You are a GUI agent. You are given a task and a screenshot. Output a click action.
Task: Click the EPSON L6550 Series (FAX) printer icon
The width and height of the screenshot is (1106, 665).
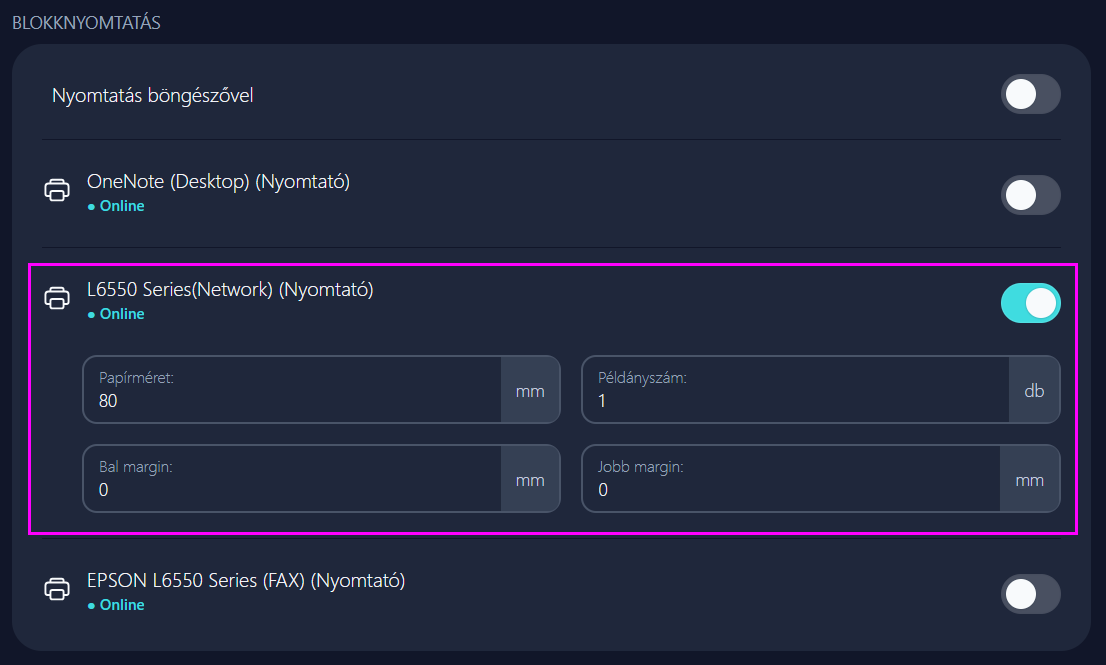57,589
